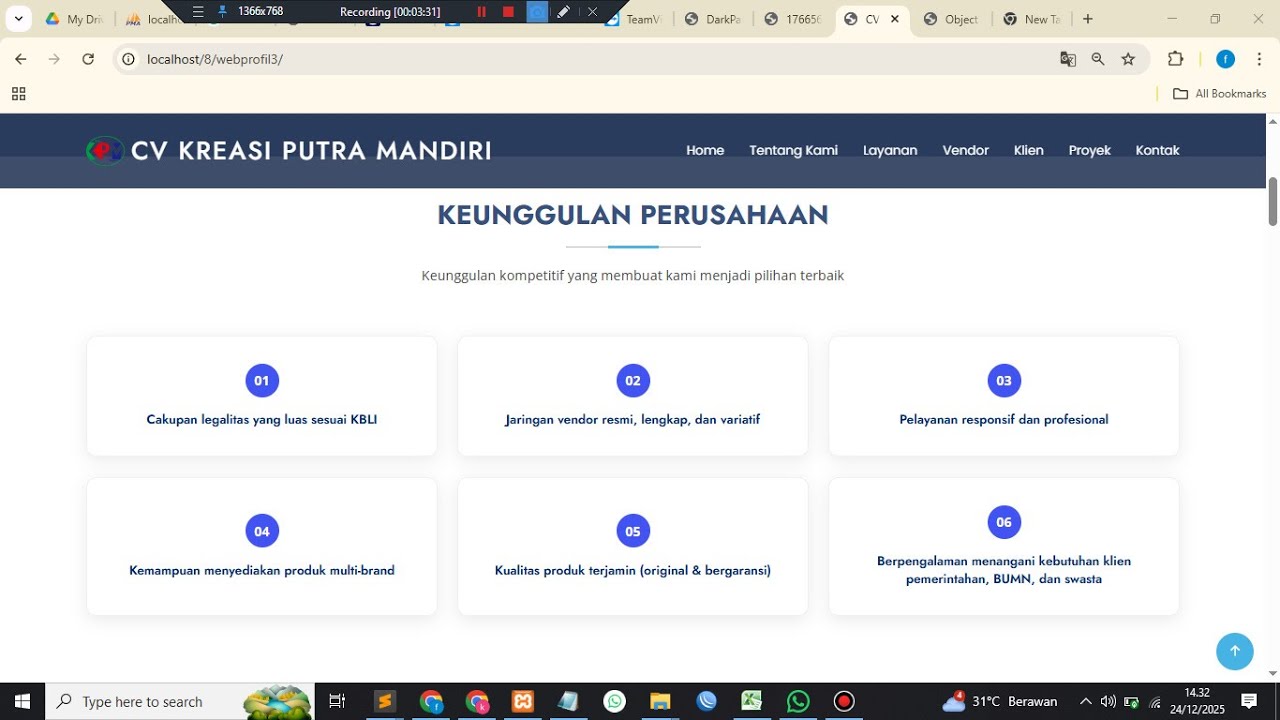This screenshot has width=1280, height=720.
Task: Click the 04 number badge
Action: click(x=262, y=531)
